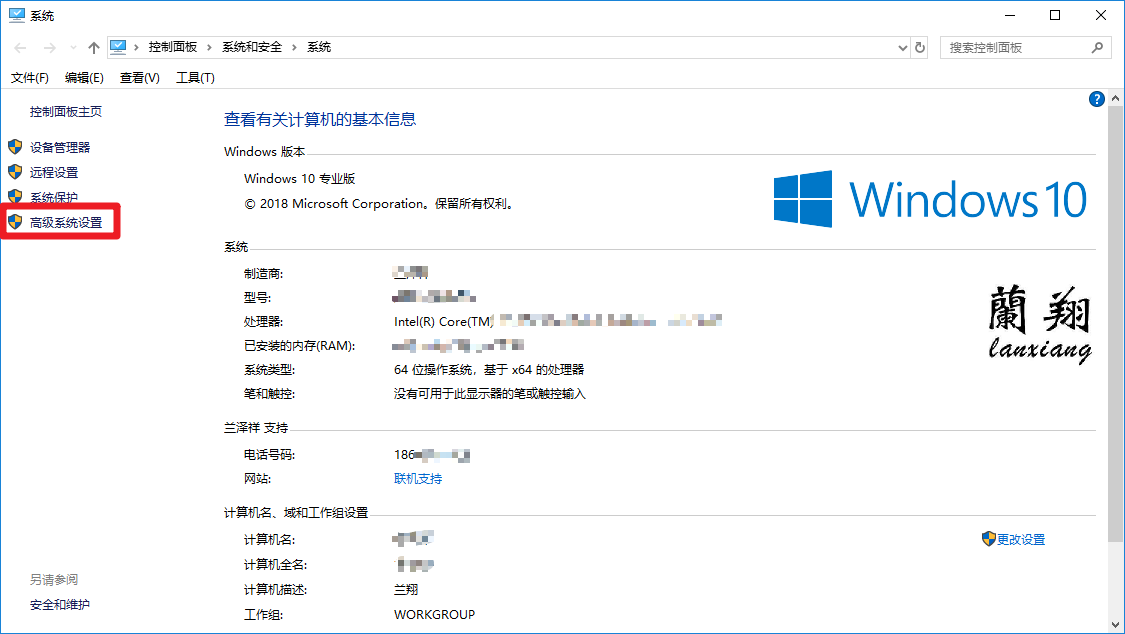Click the 没有可用于此显示器的笔或触控输入 text
Image resolution: width=1125 pixels, height=634 pixels.
(490, 394)
